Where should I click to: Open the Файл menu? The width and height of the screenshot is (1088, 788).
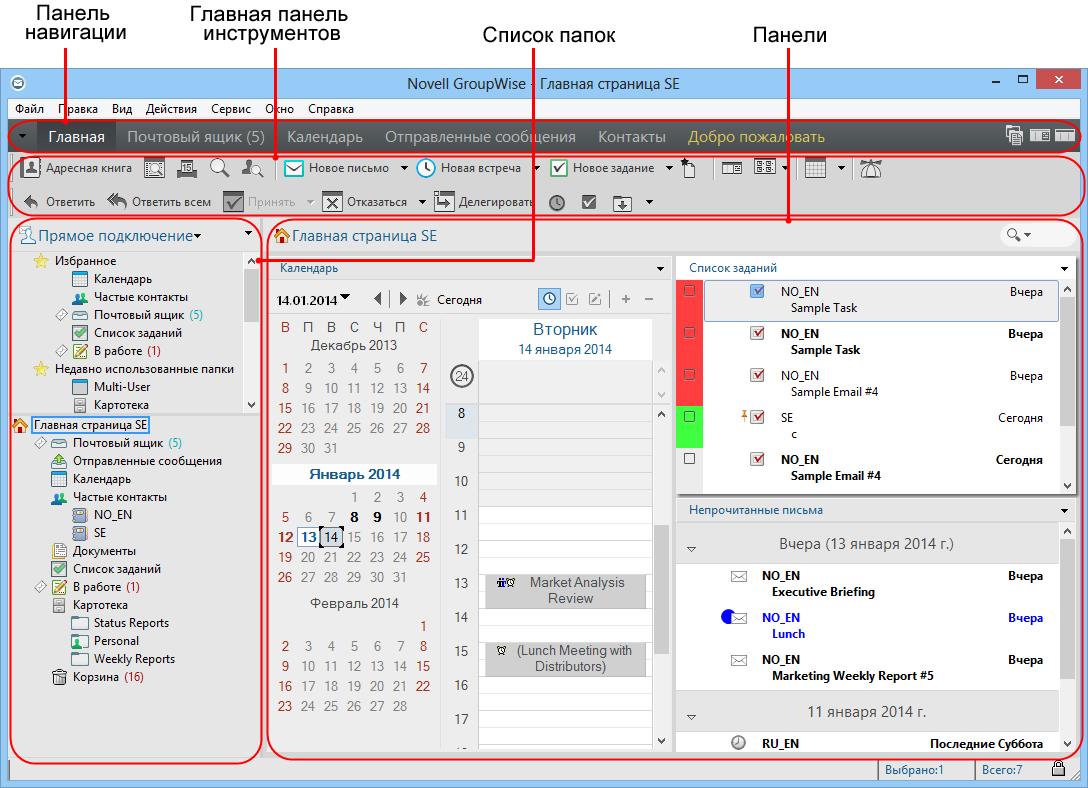29,109
